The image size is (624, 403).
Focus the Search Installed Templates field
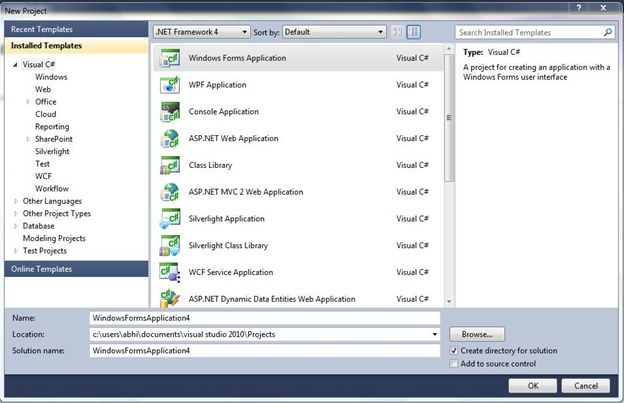(529, 32)
